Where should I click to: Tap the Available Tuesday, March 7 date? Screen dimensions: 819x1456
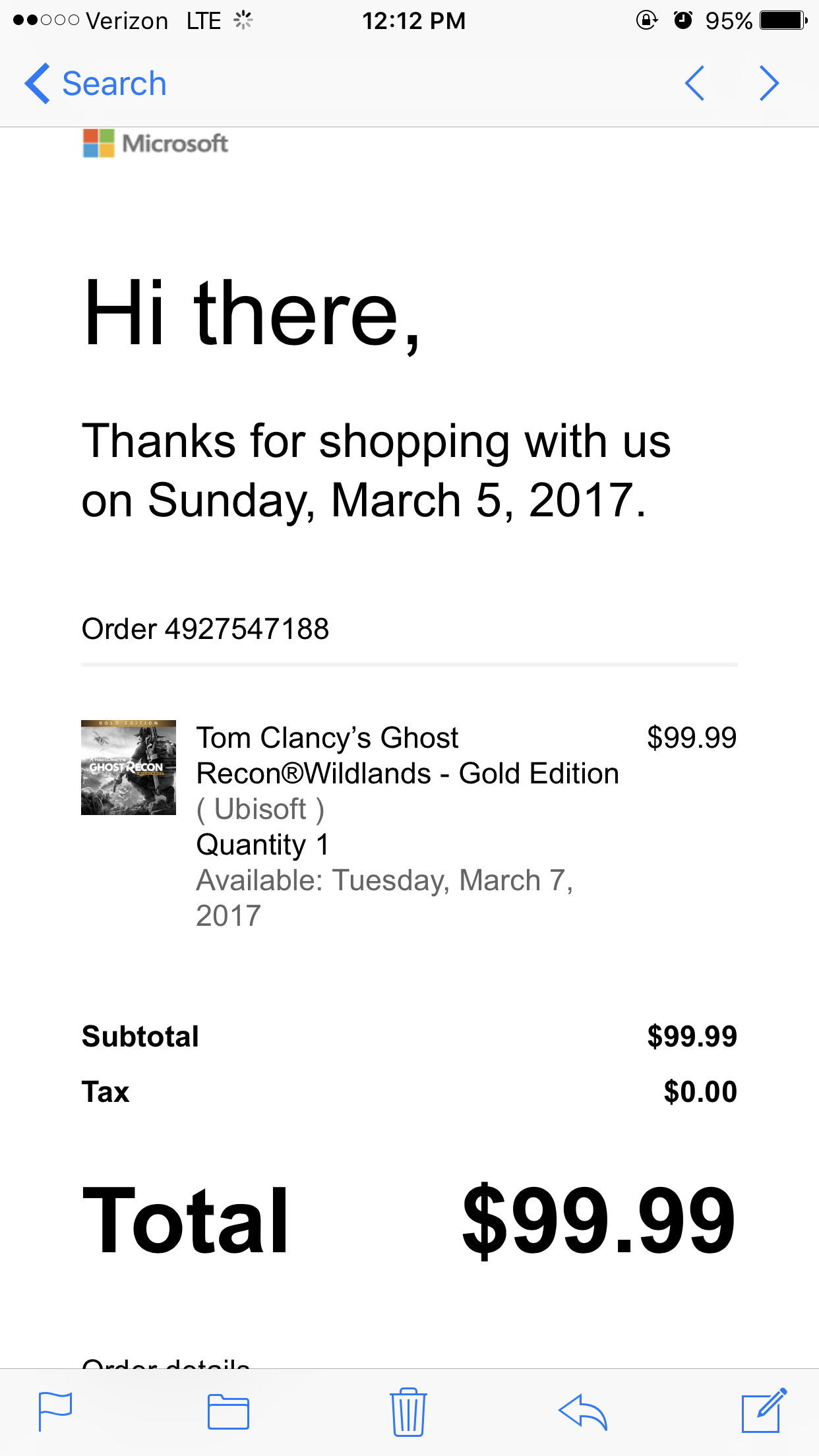[384, 881]
